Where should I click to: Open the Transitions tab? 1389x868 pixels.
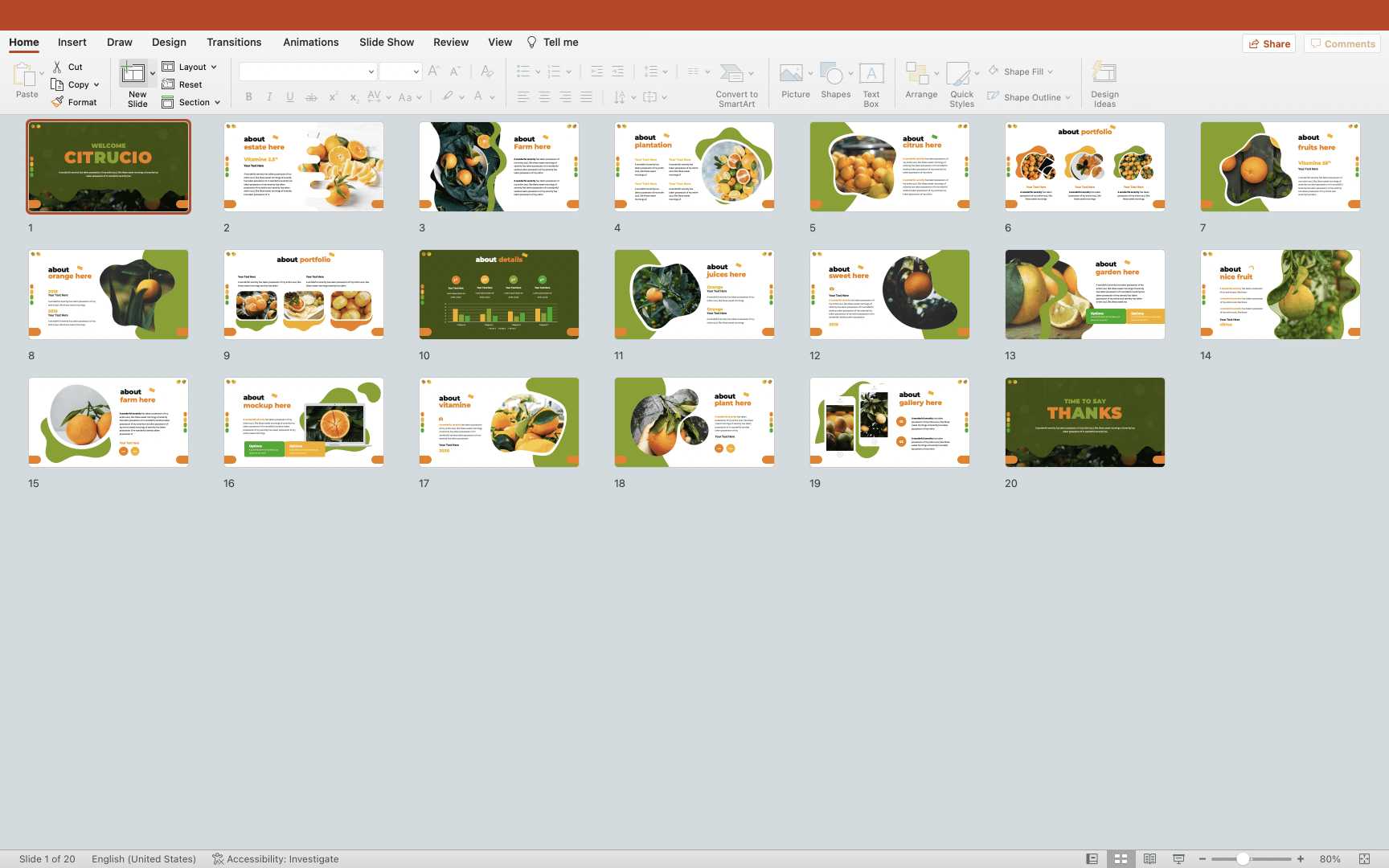point(234,43)
